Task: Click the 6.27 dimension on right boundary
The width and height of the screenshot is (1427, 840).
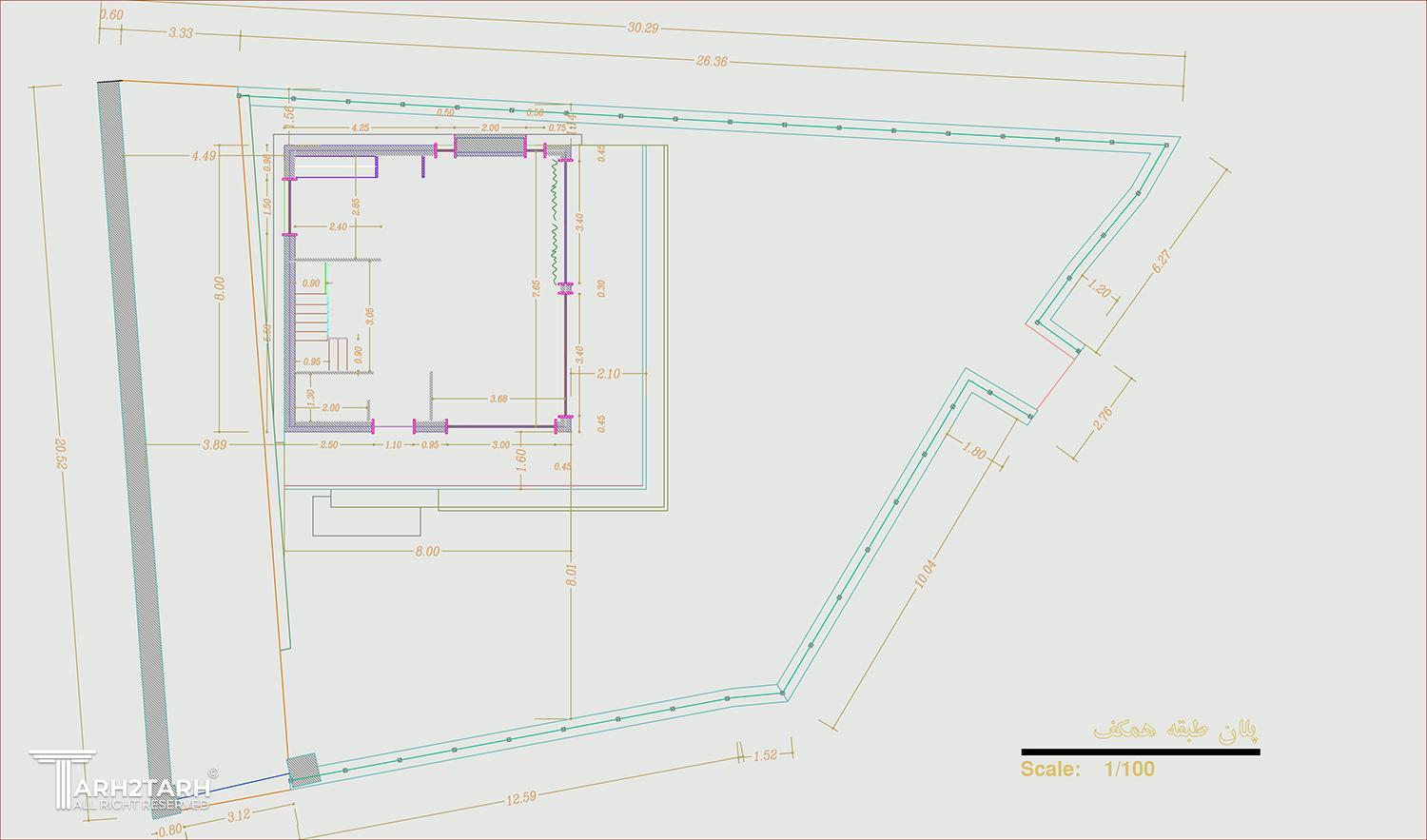Action: coord(1163,262)
